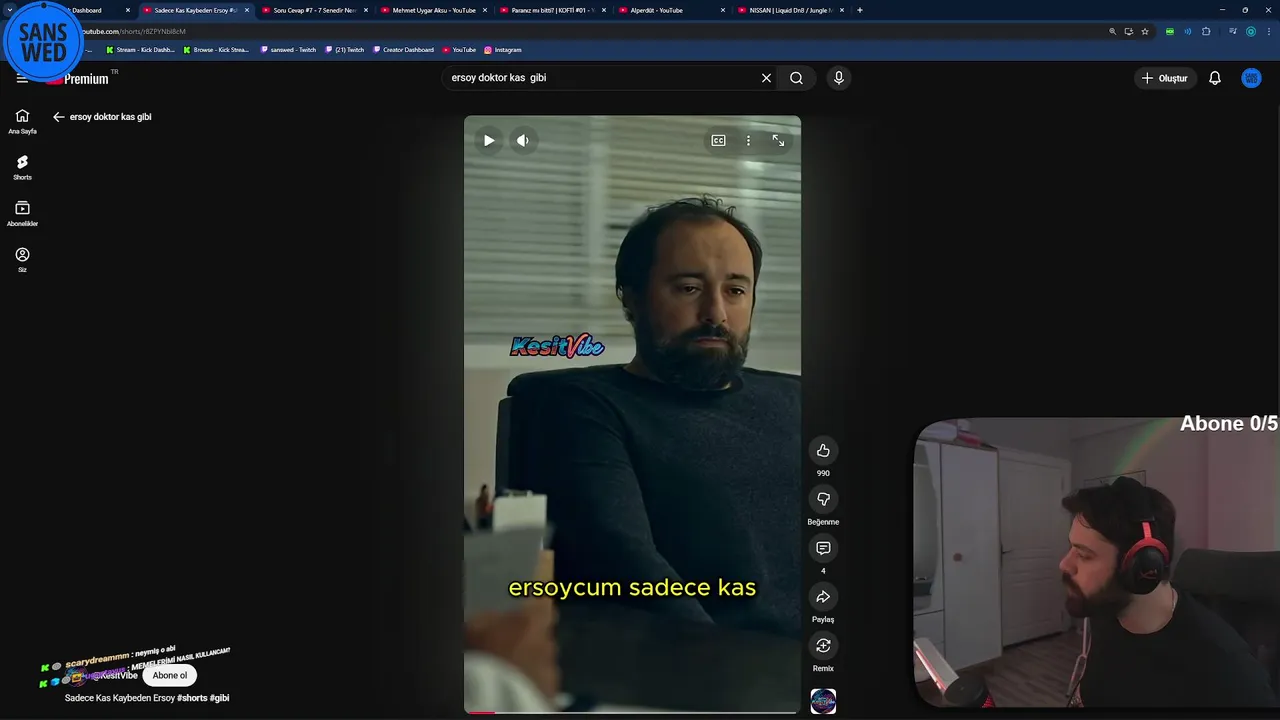1280x720 pixels.
Task: Open Abonelikler in the sidebar
Action: coord(22,214)
